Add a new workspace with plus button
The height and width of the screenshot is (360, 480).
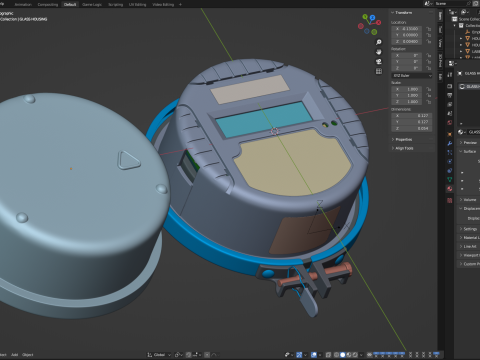point(180,4)
